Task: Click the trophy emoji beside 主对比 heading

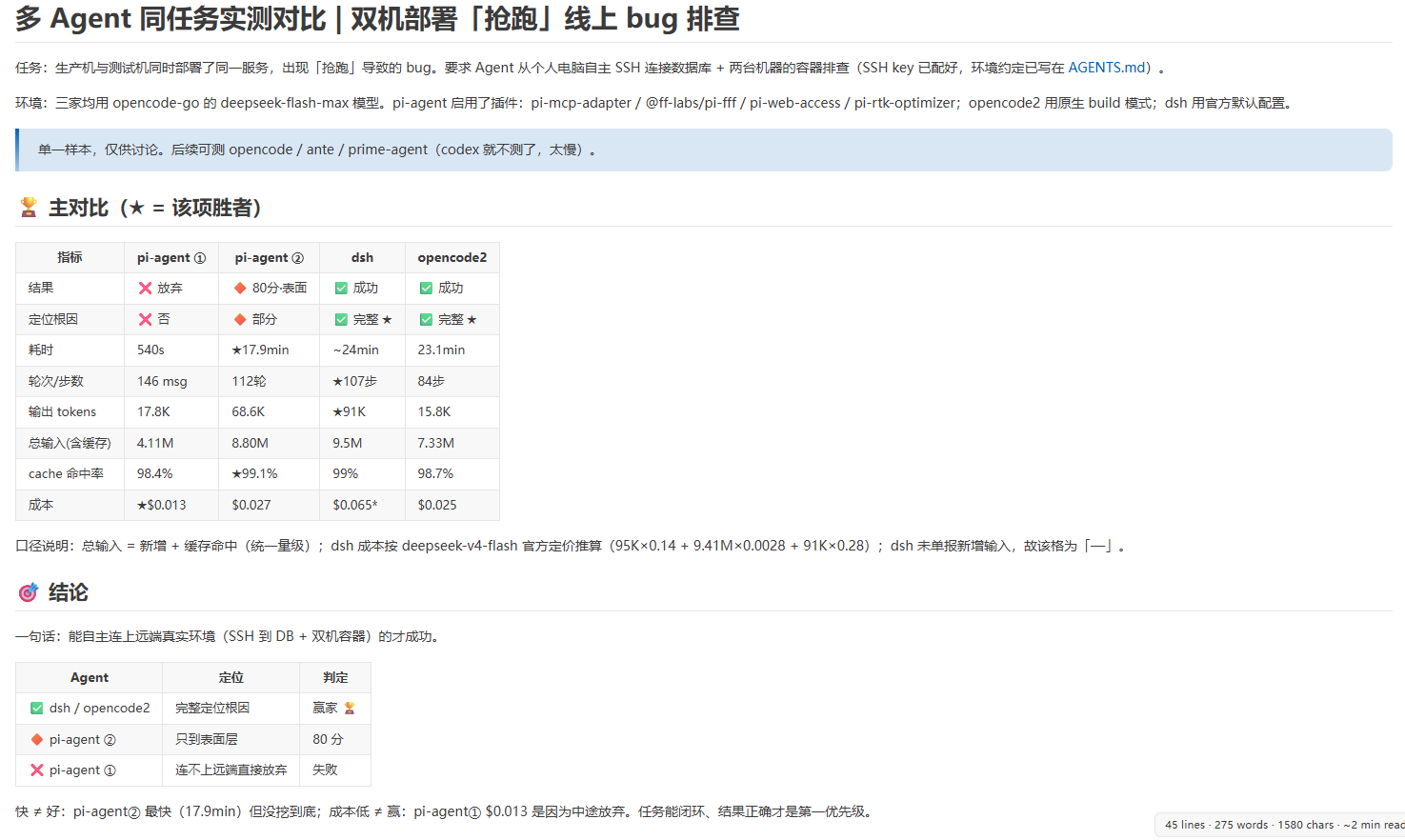Action: [29, 208]
